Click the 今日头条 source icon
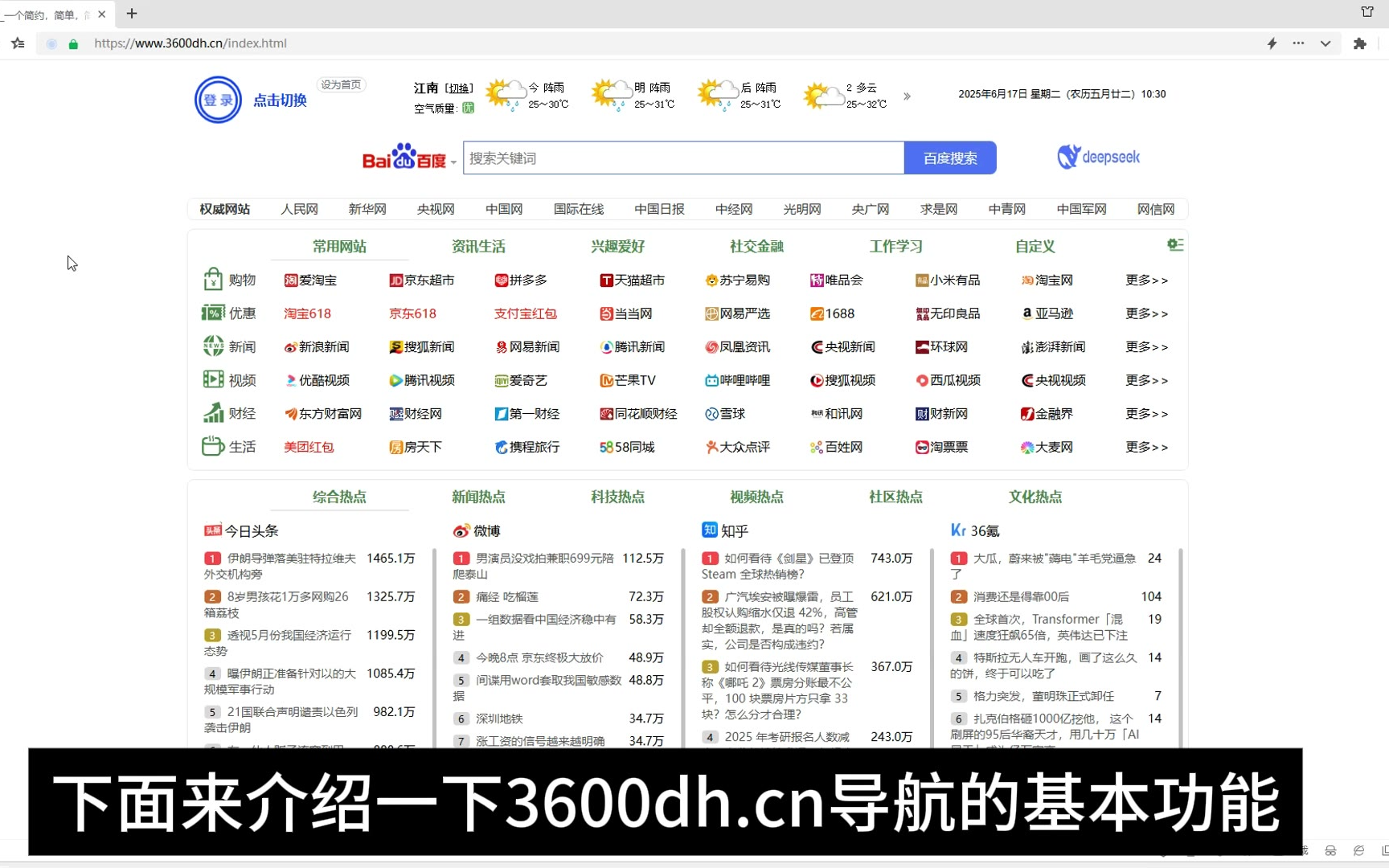The image size is (1389, 868). click(212, 530)
